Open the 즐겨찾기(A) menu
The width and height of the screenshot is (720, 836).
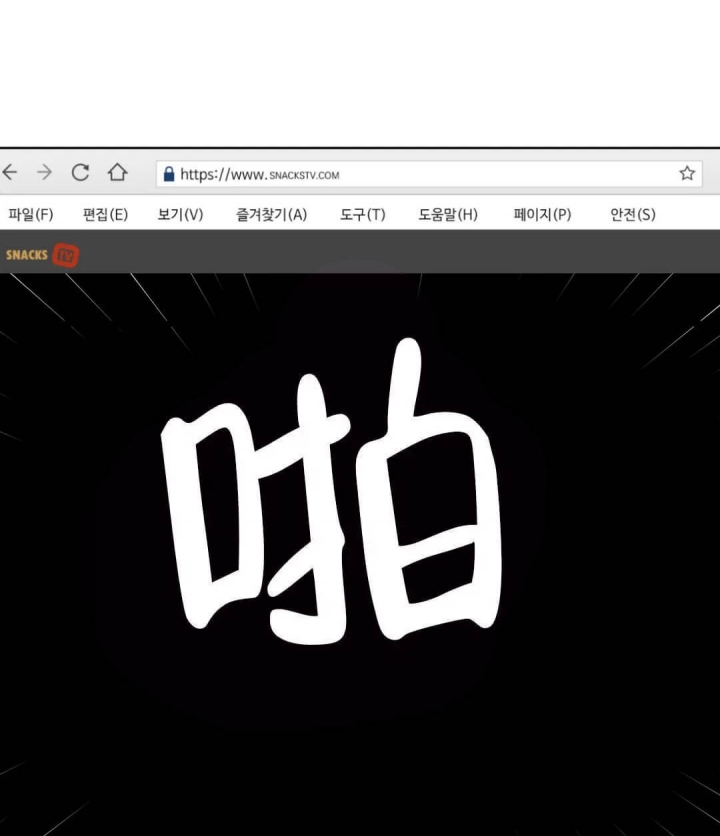click(x=271, y=215)
